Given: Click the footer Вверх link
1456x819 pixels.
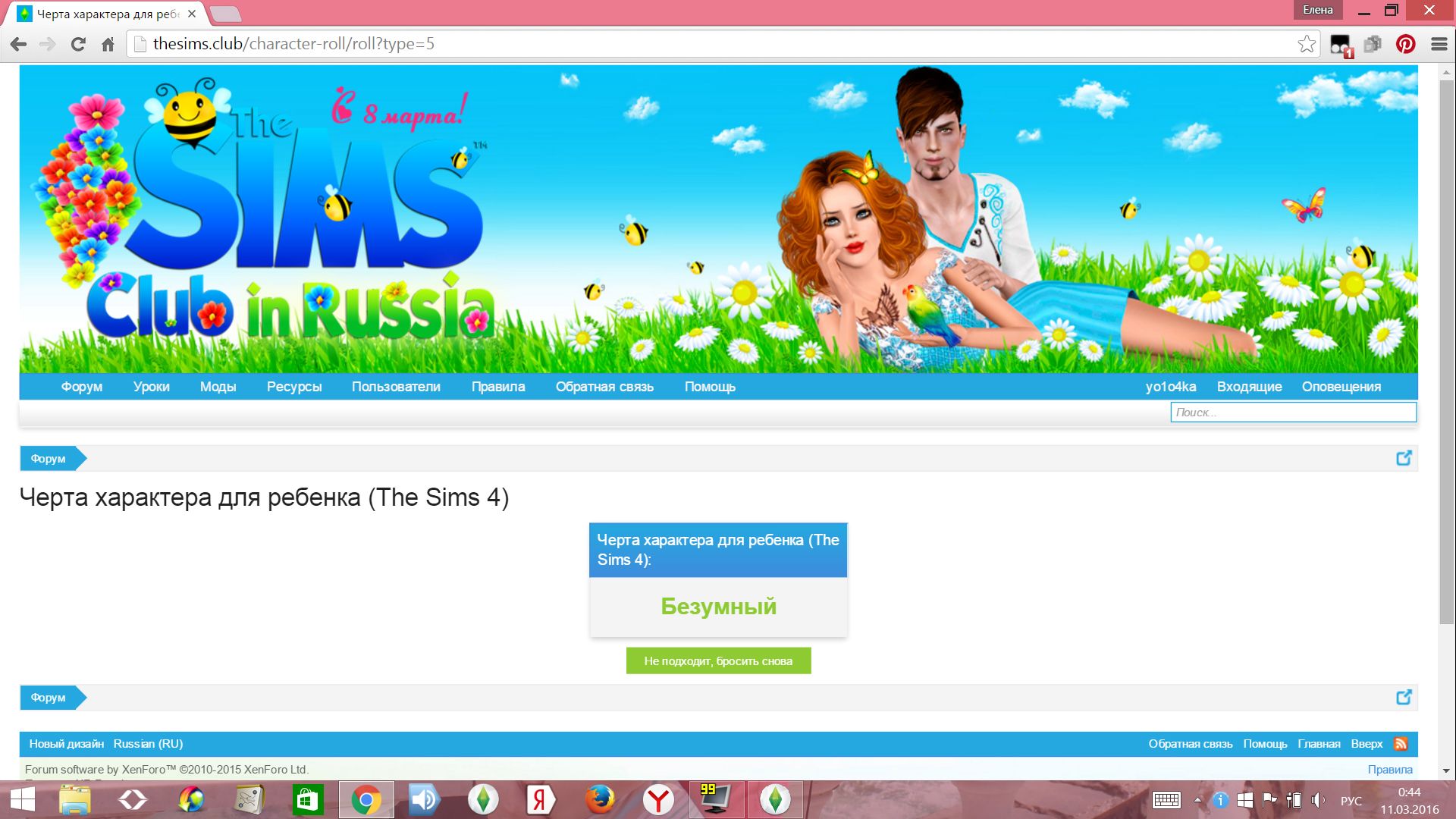Looking at the screenshot, I should point(1367,744).
